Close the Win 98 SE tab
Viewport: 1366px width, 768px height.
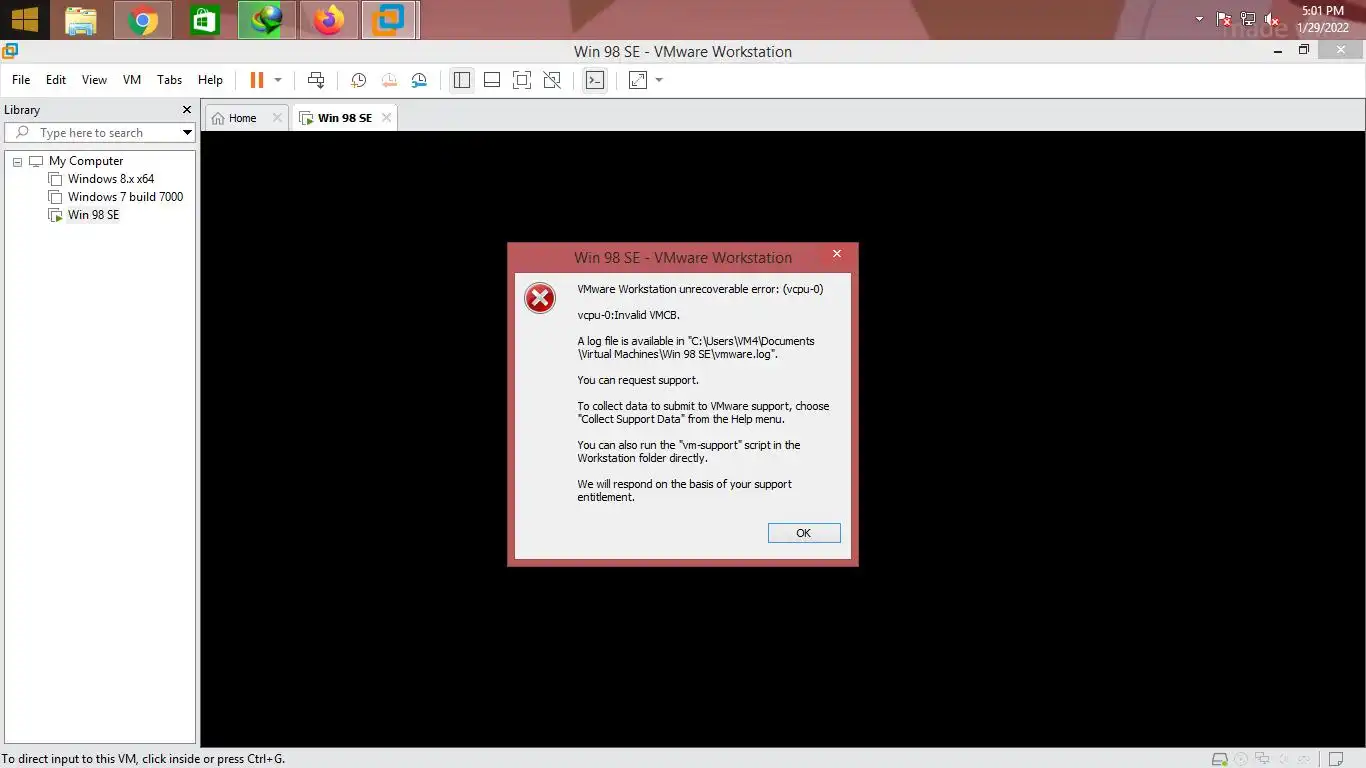[387, 118]
